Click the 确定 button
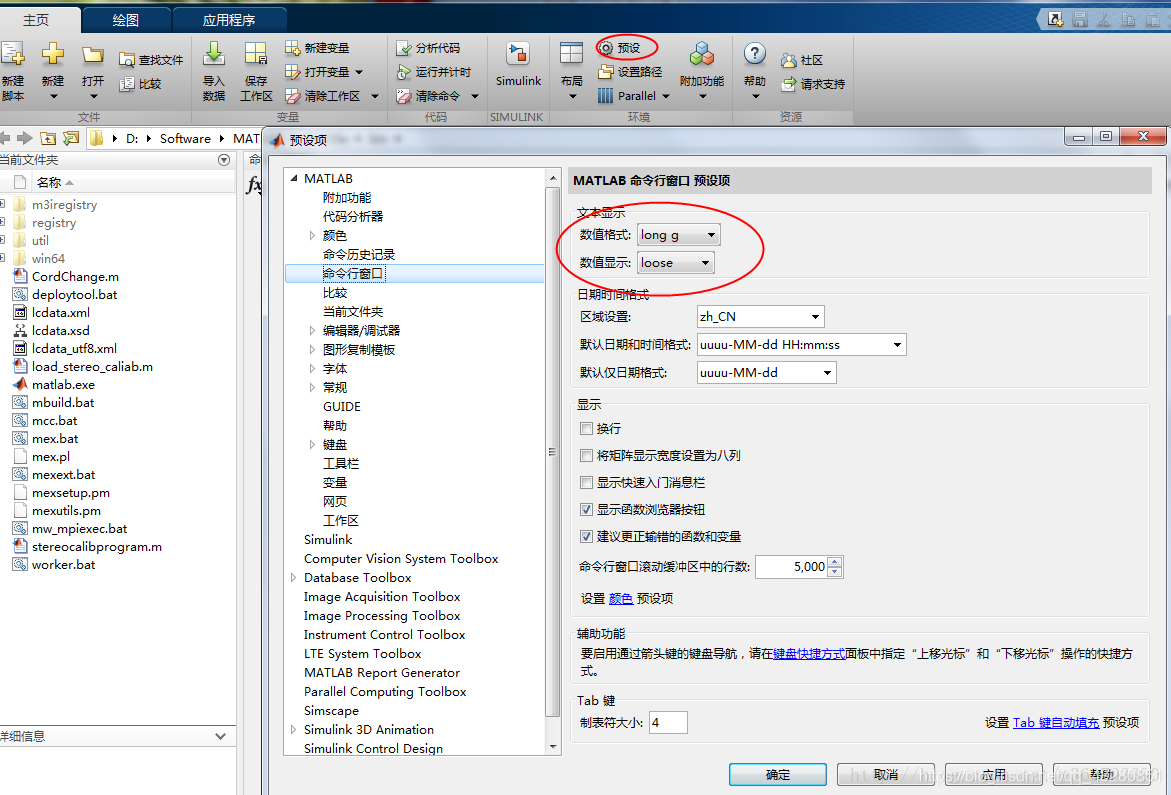1171x795 pixels. tap(777, 775)
